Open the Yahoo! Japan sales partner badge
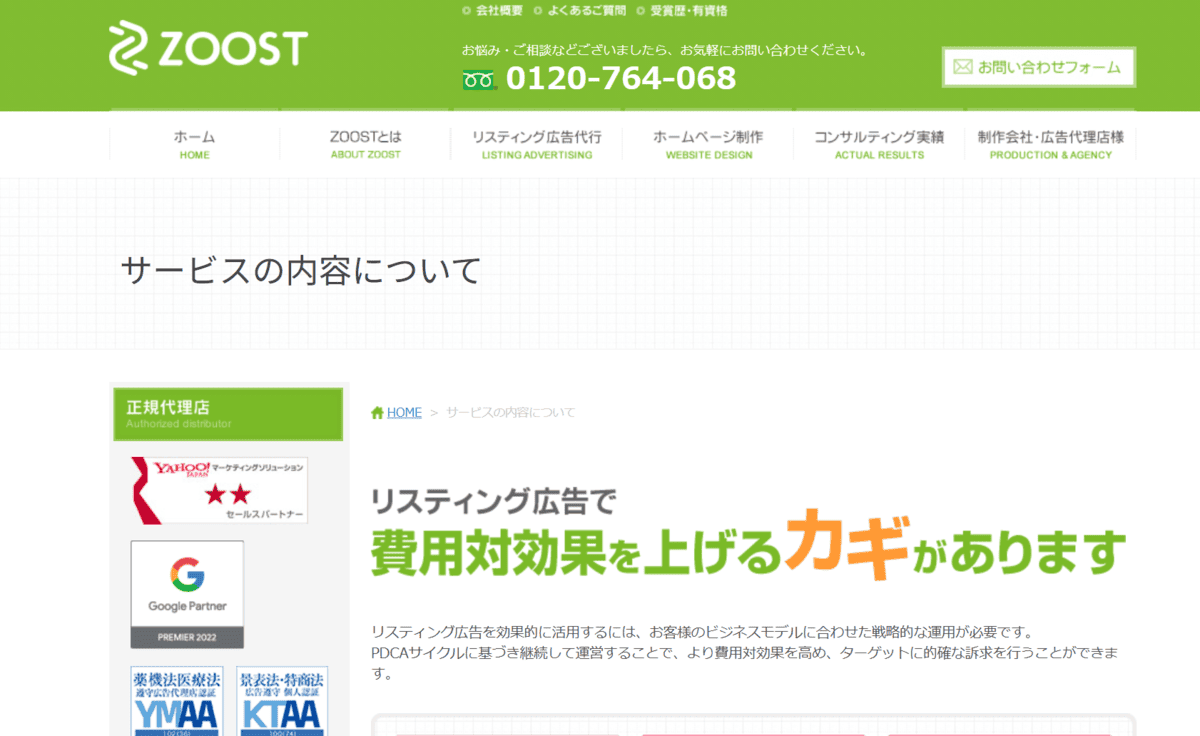 [x=219, y=490]
